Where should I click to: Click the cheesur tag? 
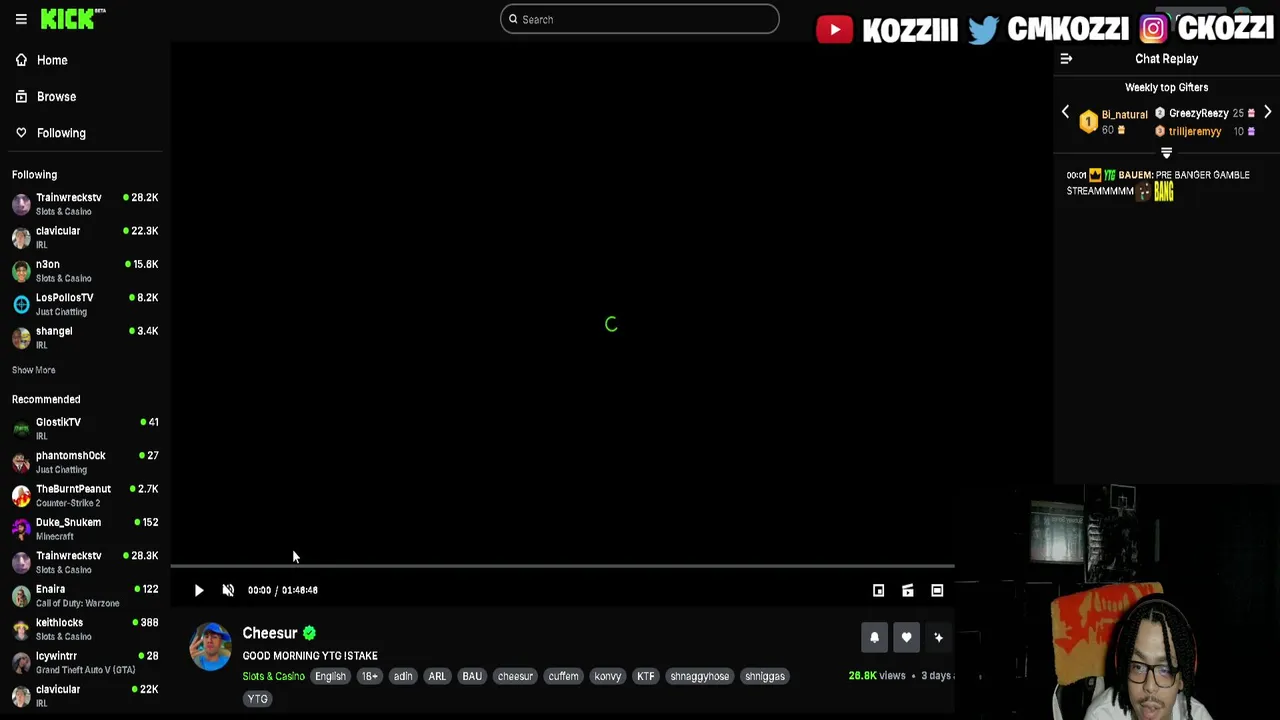[515, 676]
